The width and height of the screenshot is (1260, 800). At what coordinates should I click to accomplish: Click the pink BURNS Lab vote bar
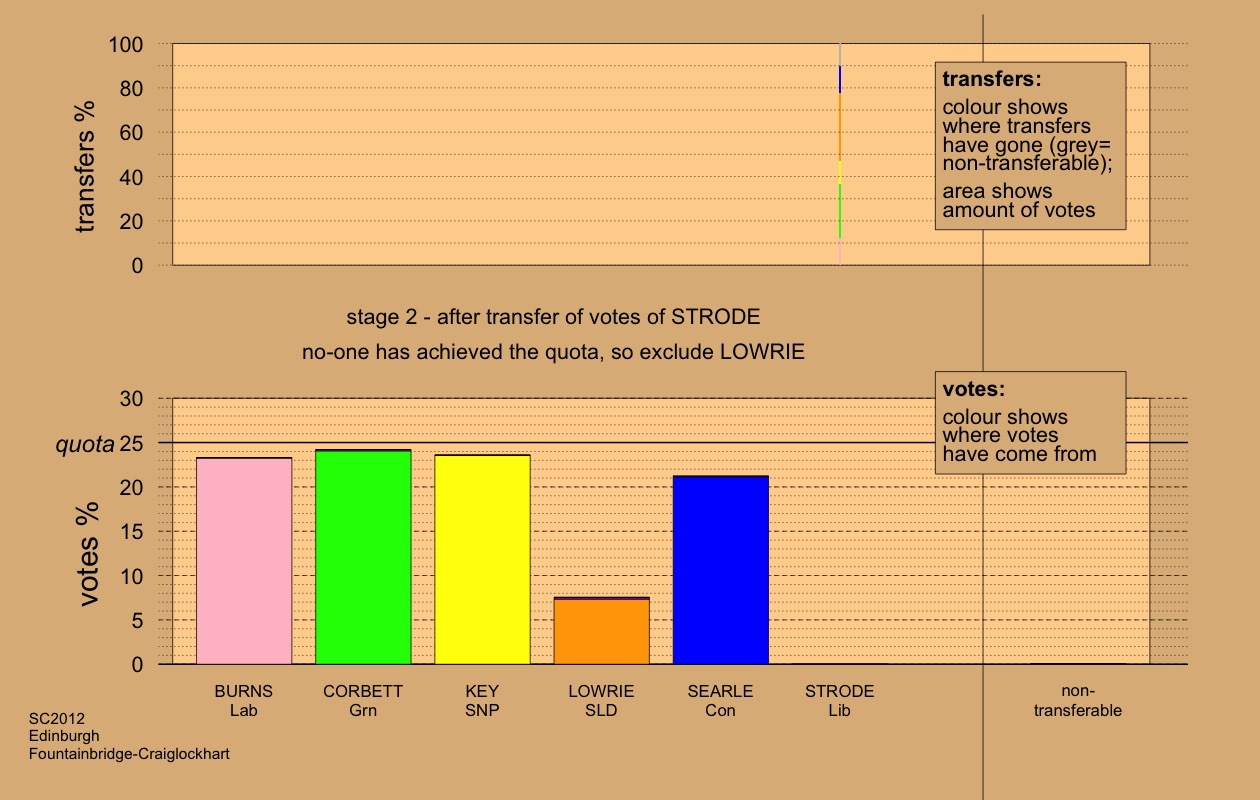tap(244, 561)
